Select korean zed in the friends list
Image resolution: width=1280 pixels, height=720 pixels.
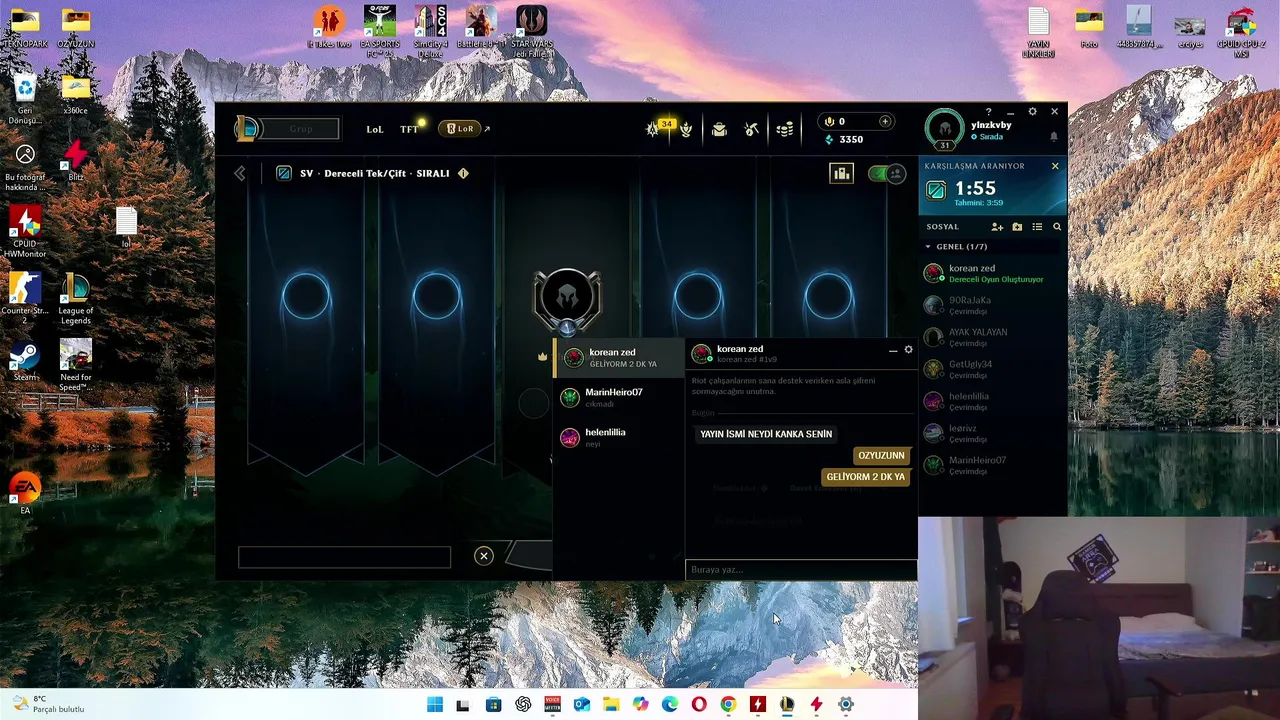pos(993,273)
